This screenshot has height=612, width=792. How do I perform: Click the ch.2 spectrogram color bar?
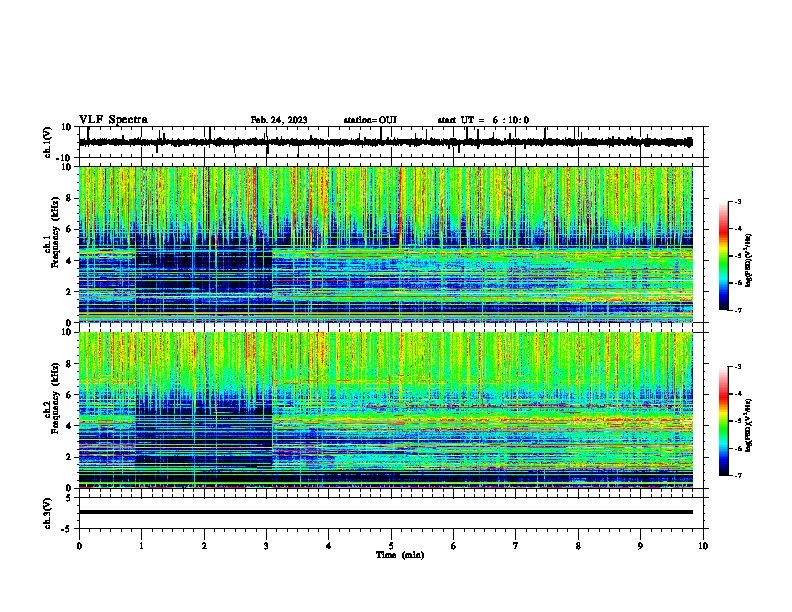click(x=724, y=421)
